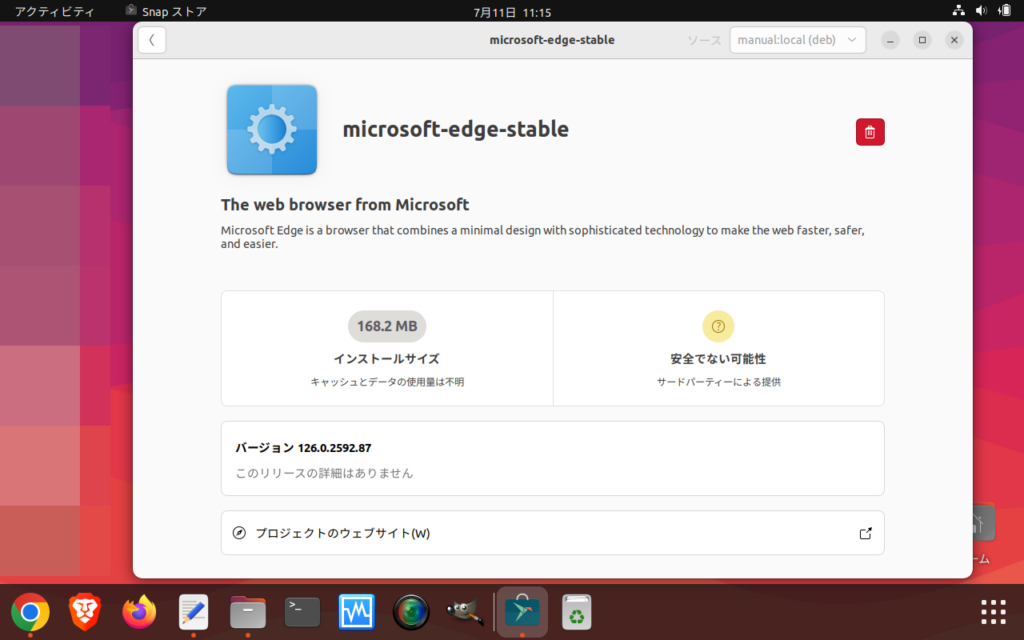The width and height of the screenshot is (1024, 640).
Task: Open the text editor from the dock
Action: click(193, 612)
